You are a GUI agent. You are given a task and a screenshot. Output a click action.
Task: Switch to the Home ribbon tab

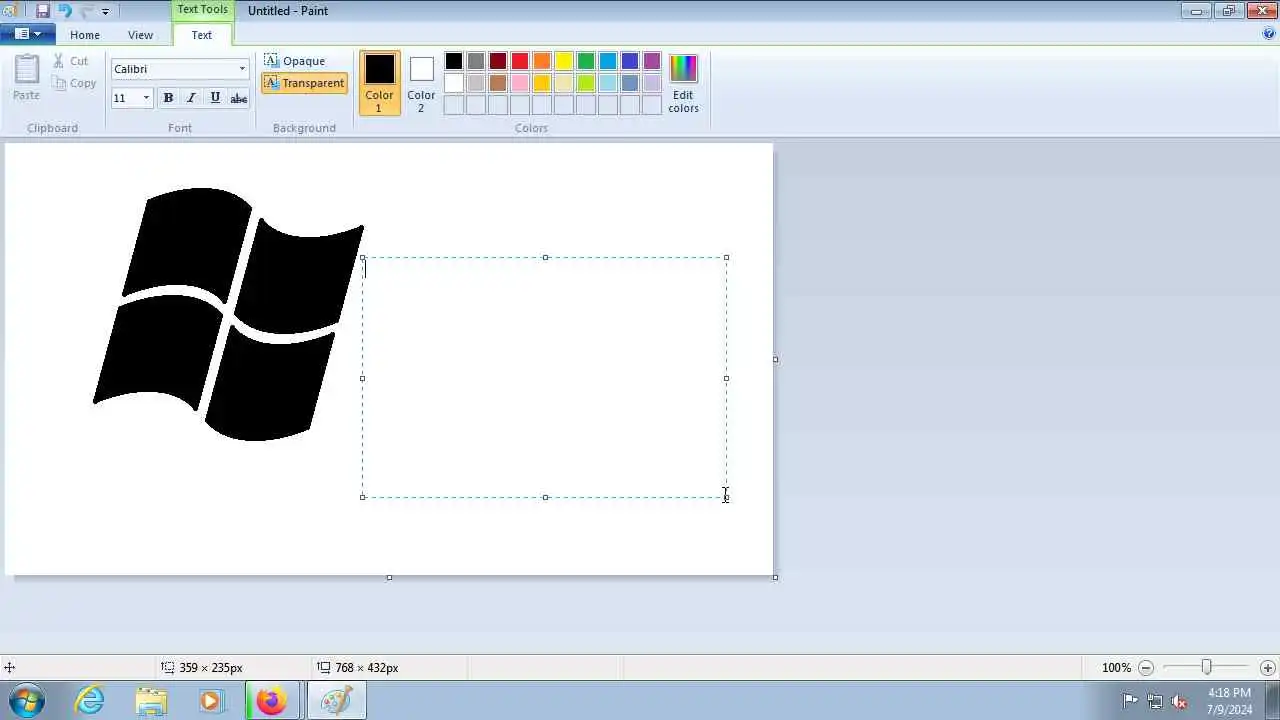click(85, 35)
